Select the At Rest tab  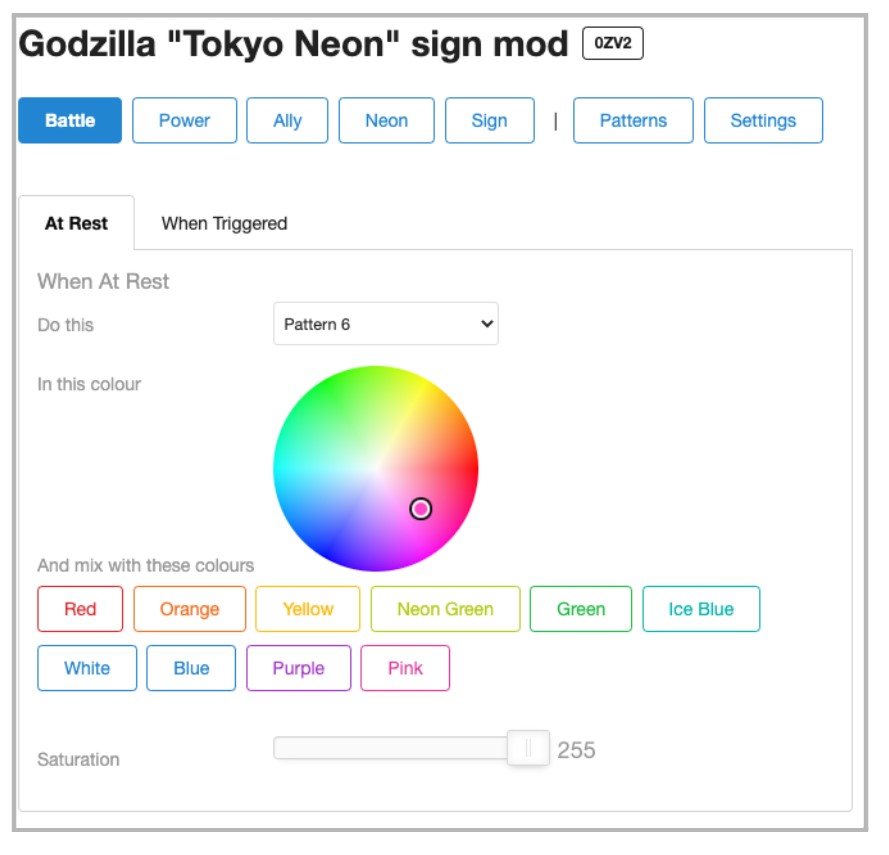(77, 223)
